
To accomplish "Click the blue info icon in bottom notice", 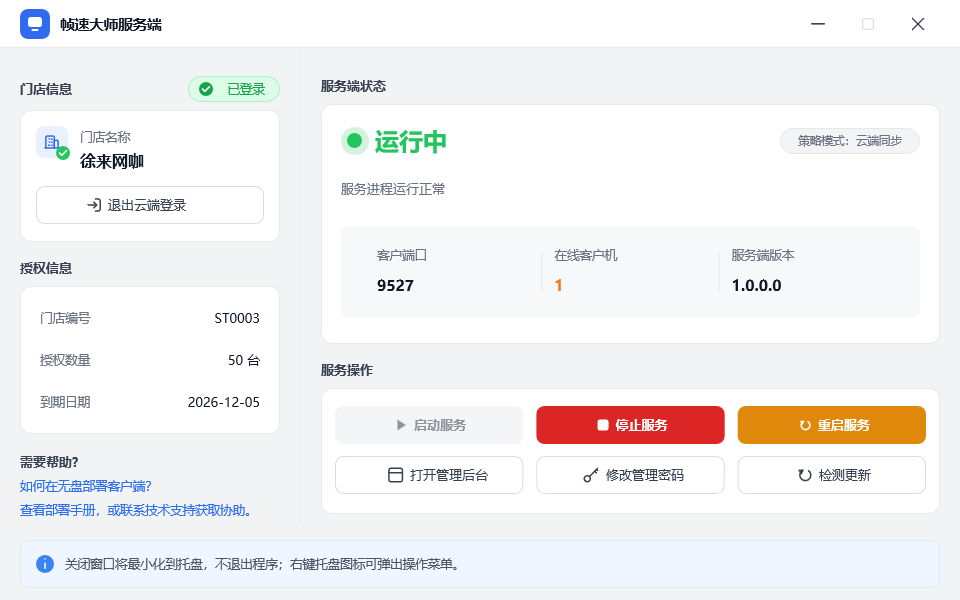I will [45, 564].
